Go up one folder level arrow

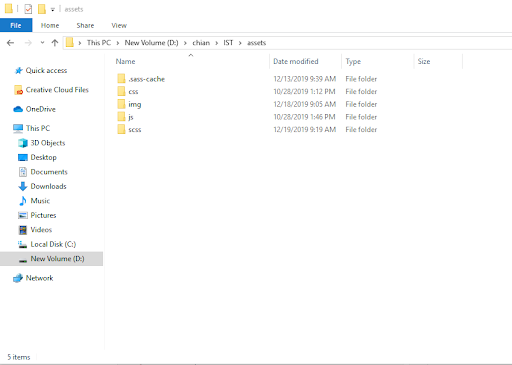(x=55, y=43)
